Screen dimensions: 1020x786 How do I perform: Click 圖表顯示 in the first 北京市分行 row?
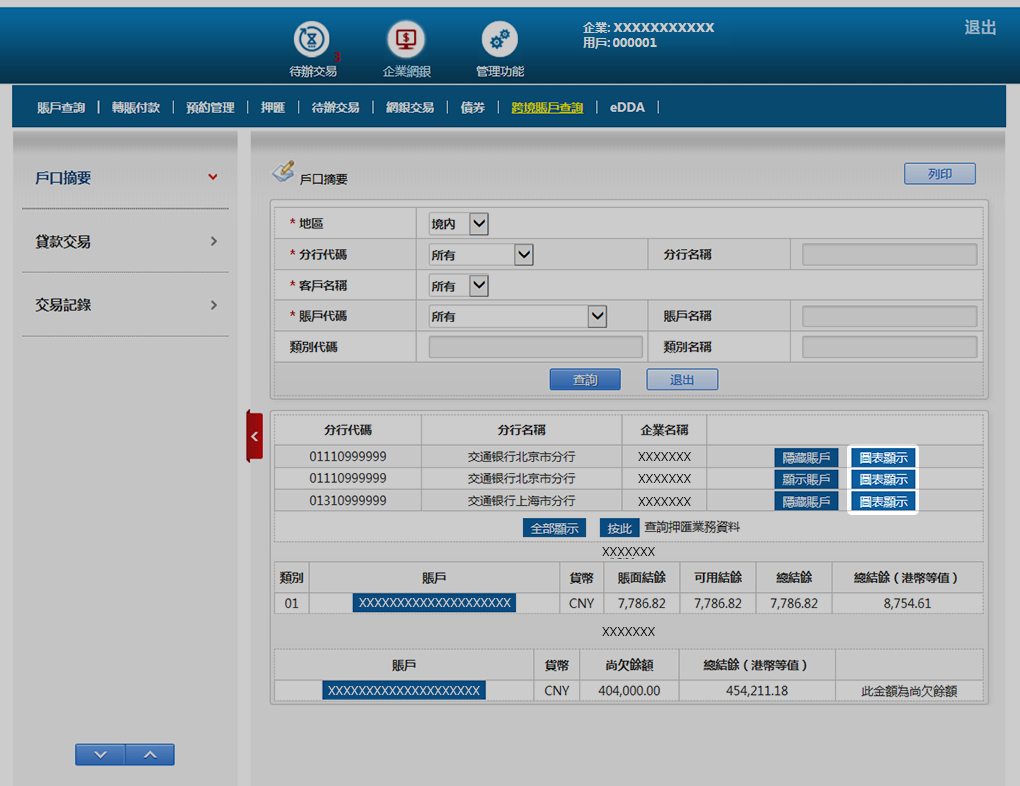point(883,457)
